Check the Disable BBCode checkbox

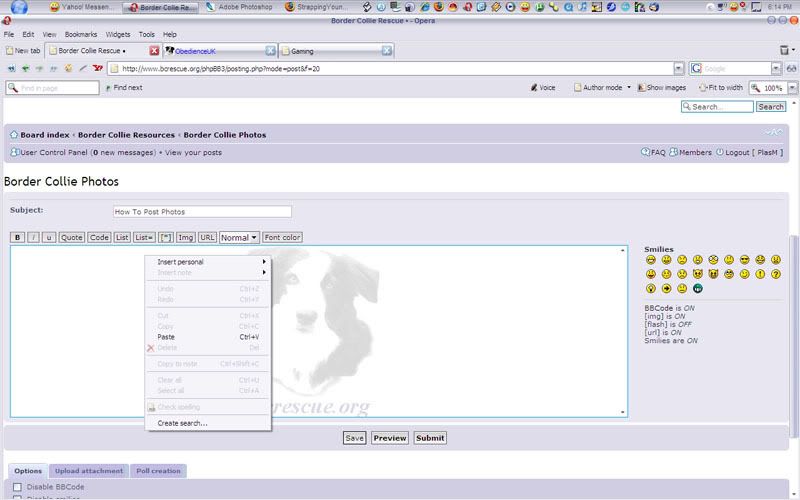click(x=17, y=487)
